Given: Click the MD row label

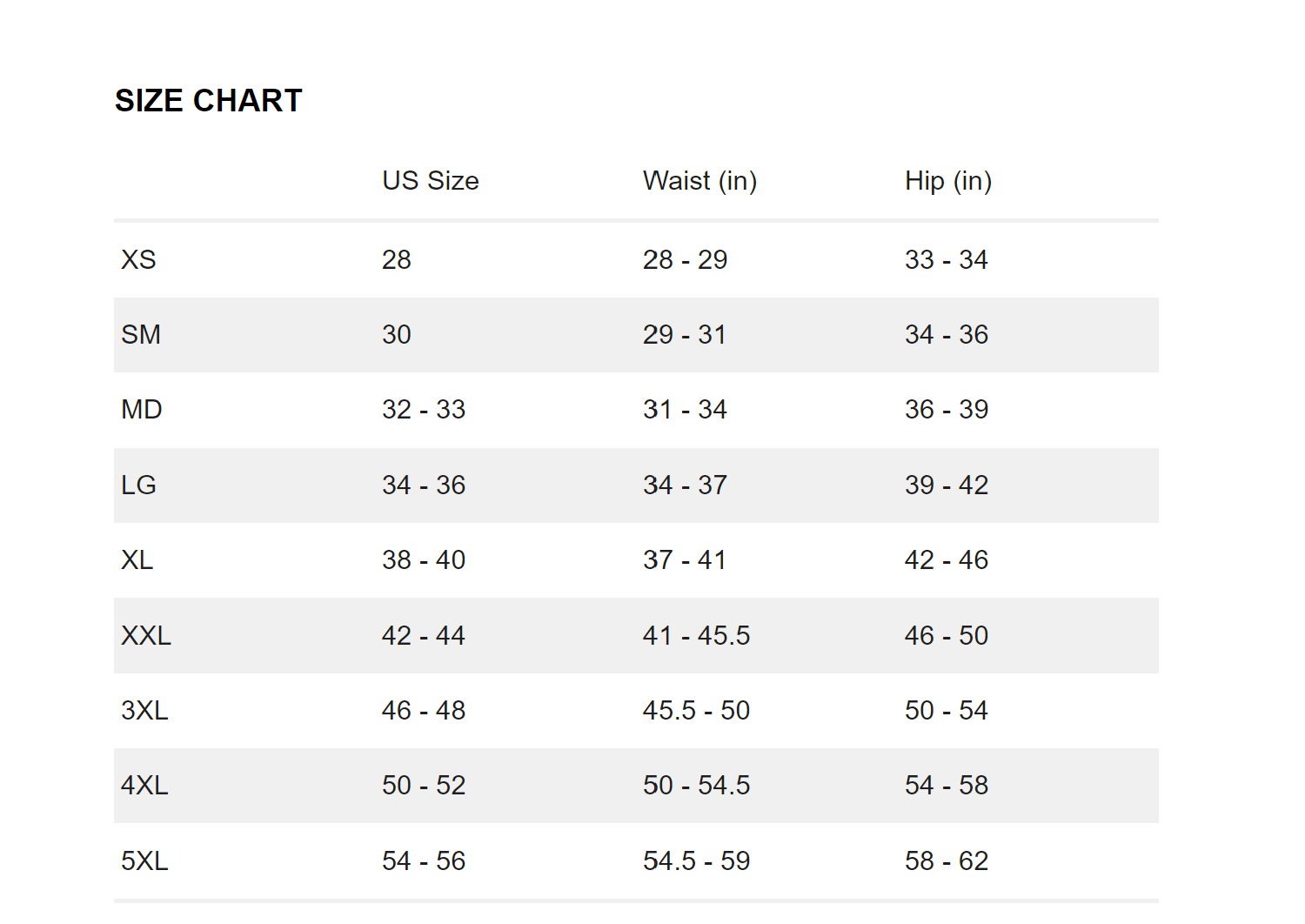Looking at the screenshot, I should click(142, 409).
